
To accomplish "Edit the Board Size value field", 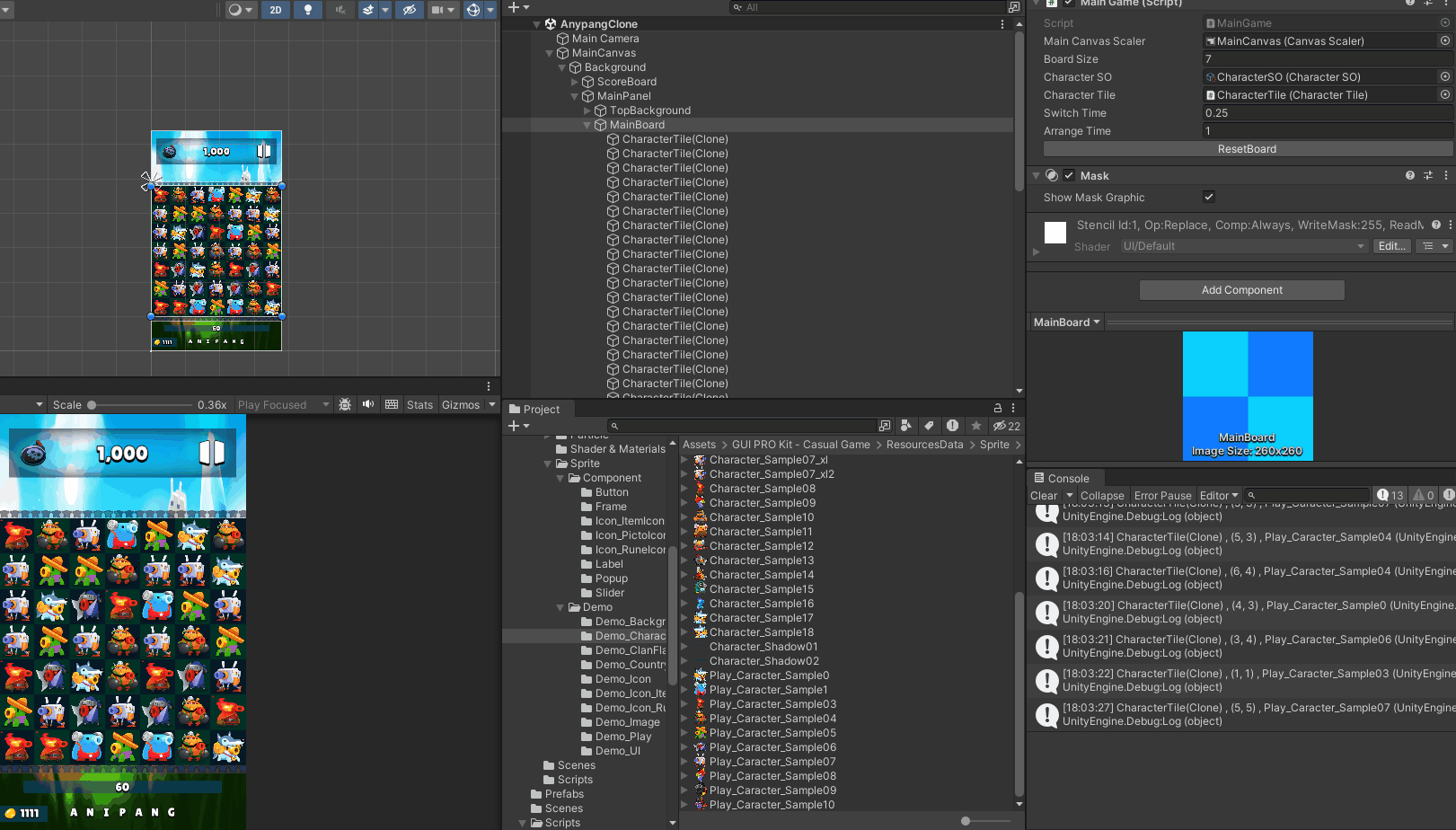I will (1327, 59).
